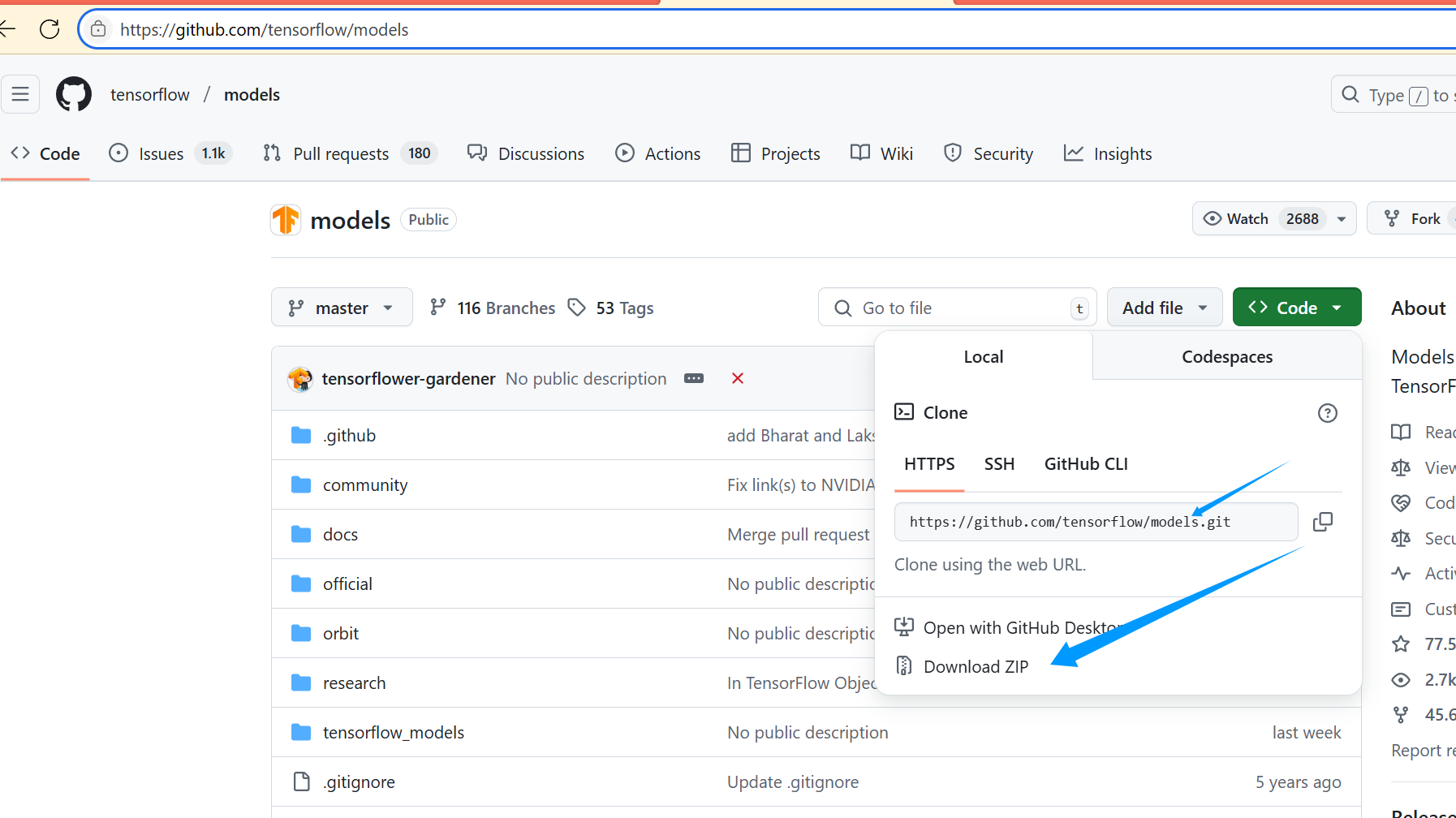Image resolution: width=1456 pixels, height=818 pixels.
Task: Open the master branch dropdown
Action: (x=342, y=308)
